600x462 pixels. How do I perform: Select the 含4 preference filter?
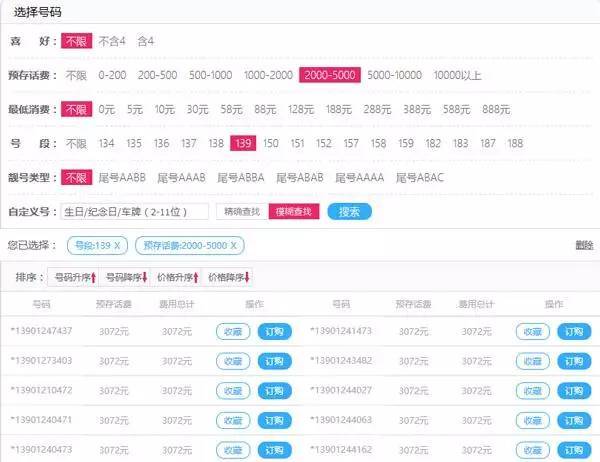[146, 41]
